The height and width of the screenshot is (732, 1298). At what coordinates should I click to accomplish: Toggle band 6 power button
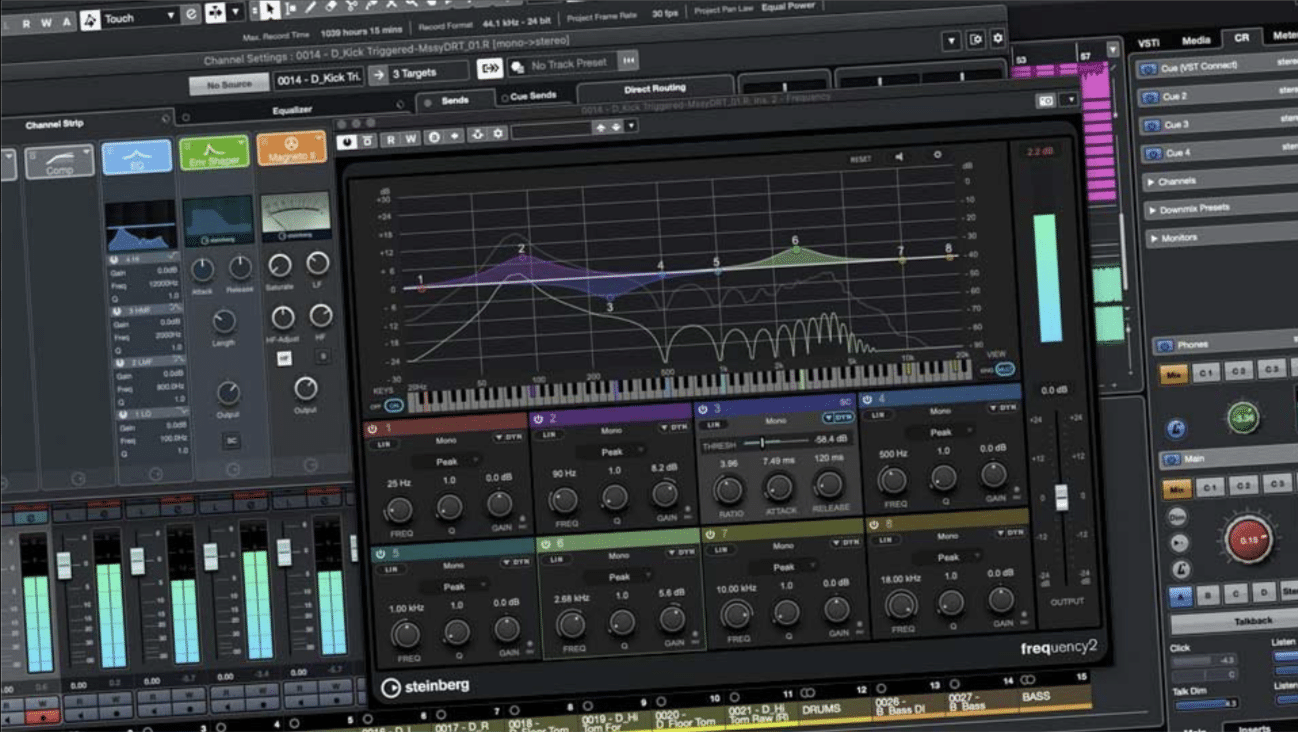click(545, 544)
